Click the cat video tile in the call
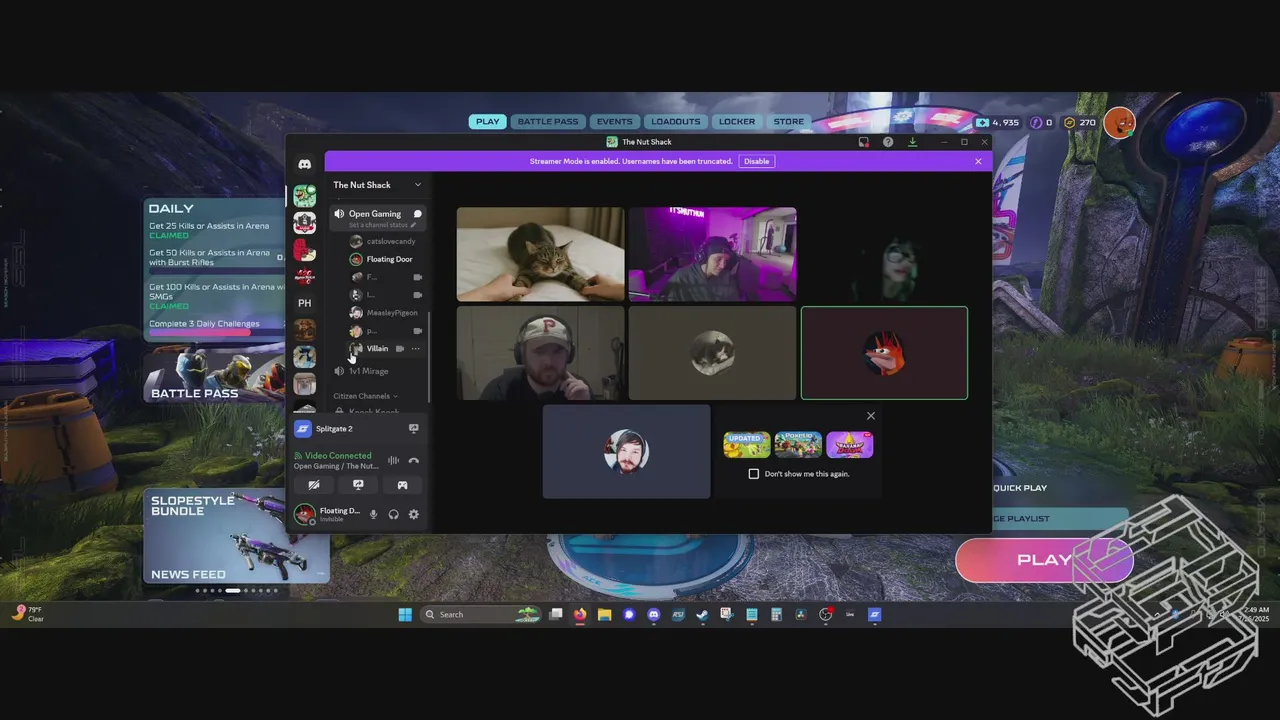The image size is (1280, 720). tap(540, 254)
